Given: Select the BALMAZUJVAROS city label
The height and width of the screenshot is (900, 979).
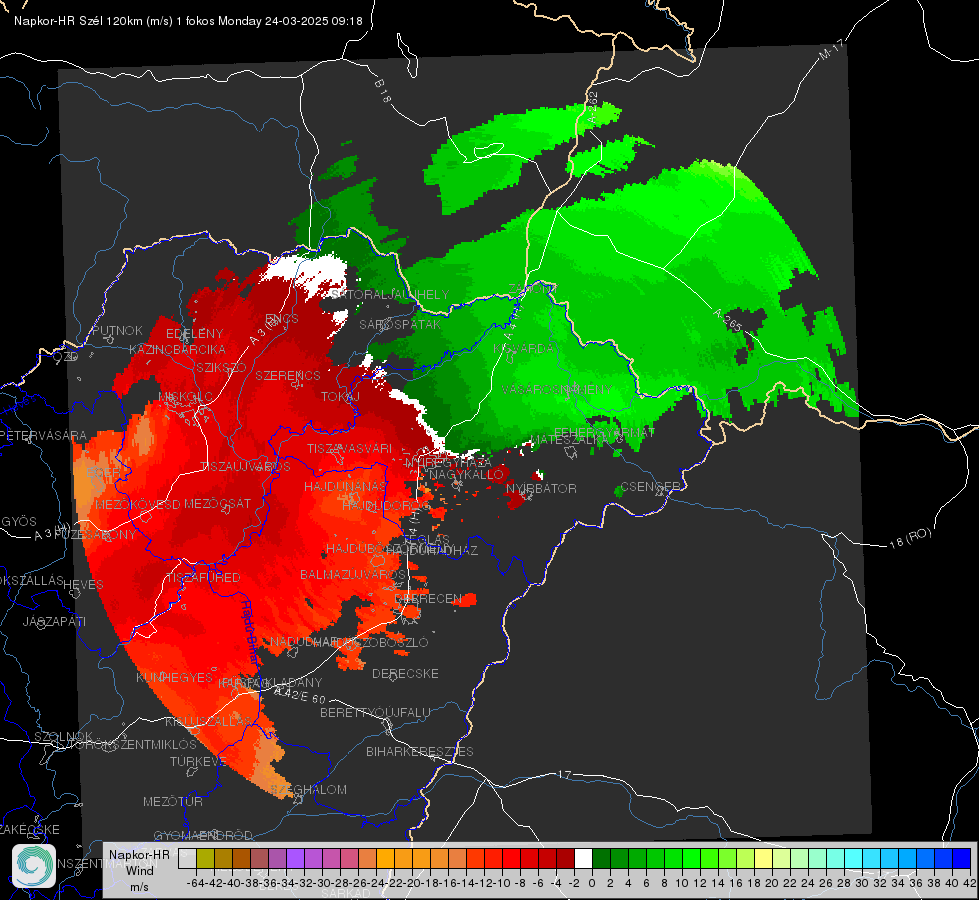Looking at the screenshot, I should pos(353,574).
